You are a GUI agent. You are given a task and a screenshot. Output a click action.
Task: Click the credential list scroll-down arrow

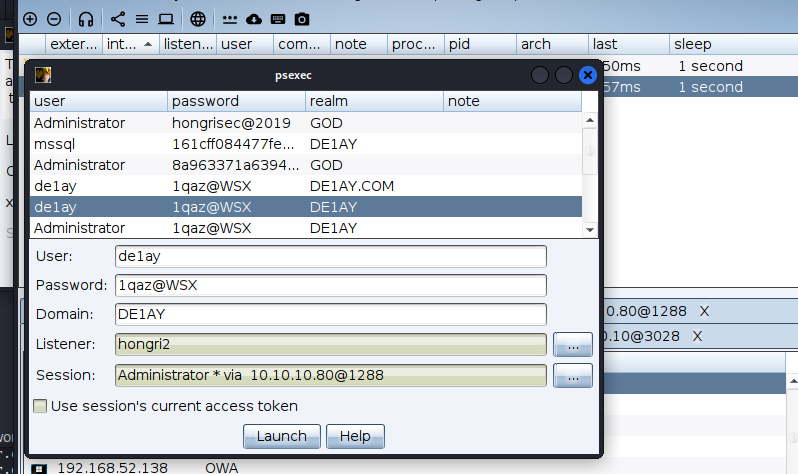(x=590, y=230)
